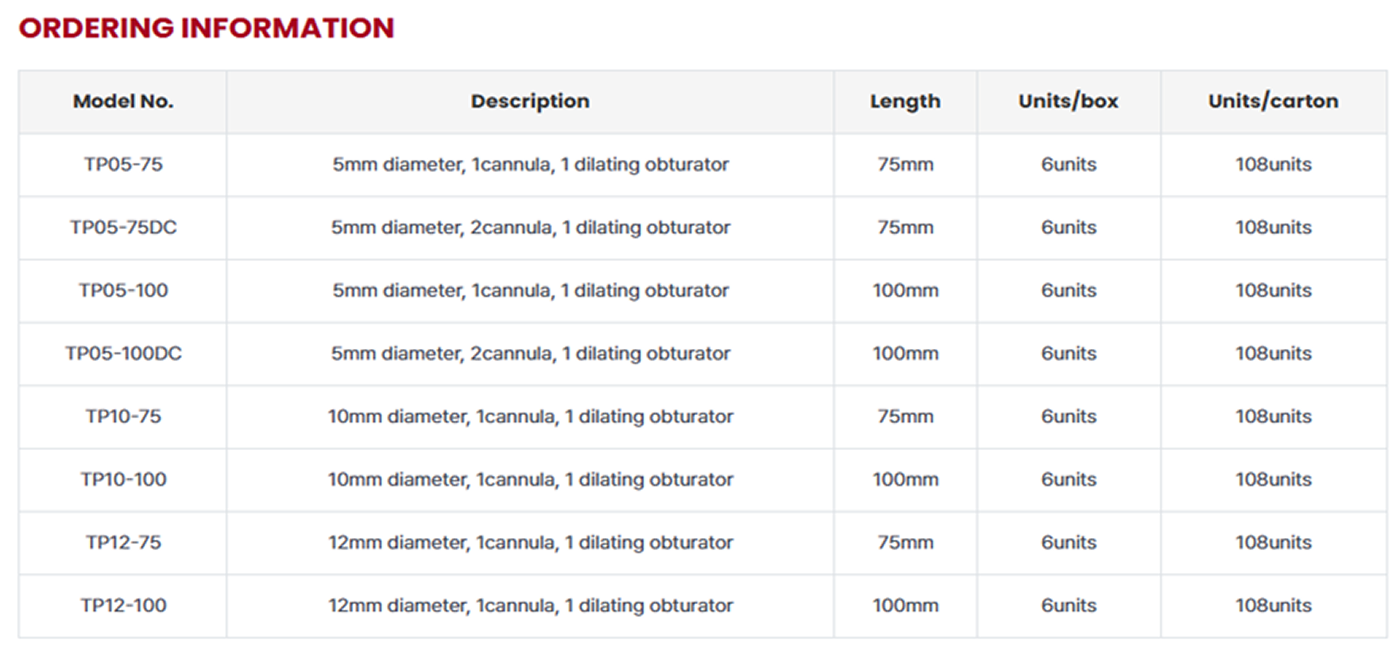This screenshot has width=1400, height=648.
Task: Click the TP05-75DC description with 2cannula
Action: tap(530, 227)
